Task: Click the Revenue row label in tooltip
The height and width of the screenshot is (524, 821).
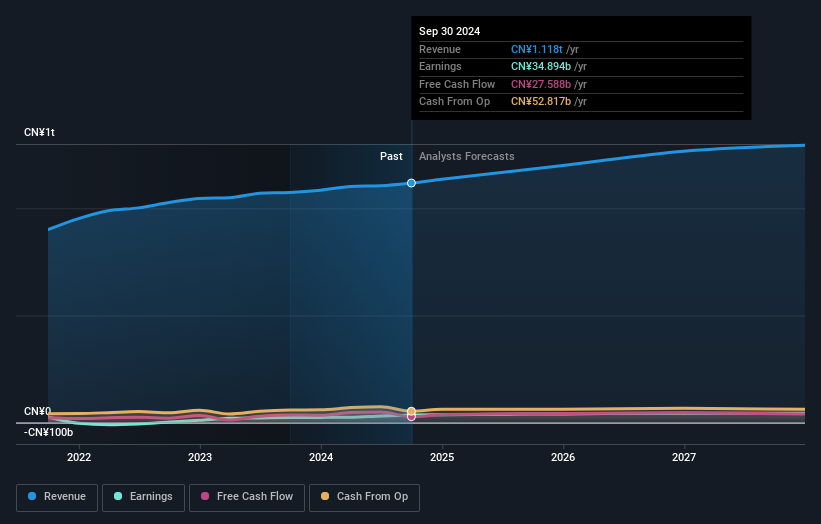Action: (x=440, y=49)
